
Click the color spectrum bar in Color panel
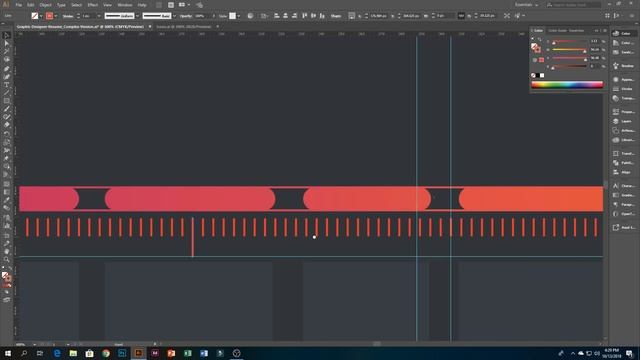tap(567, 85)
